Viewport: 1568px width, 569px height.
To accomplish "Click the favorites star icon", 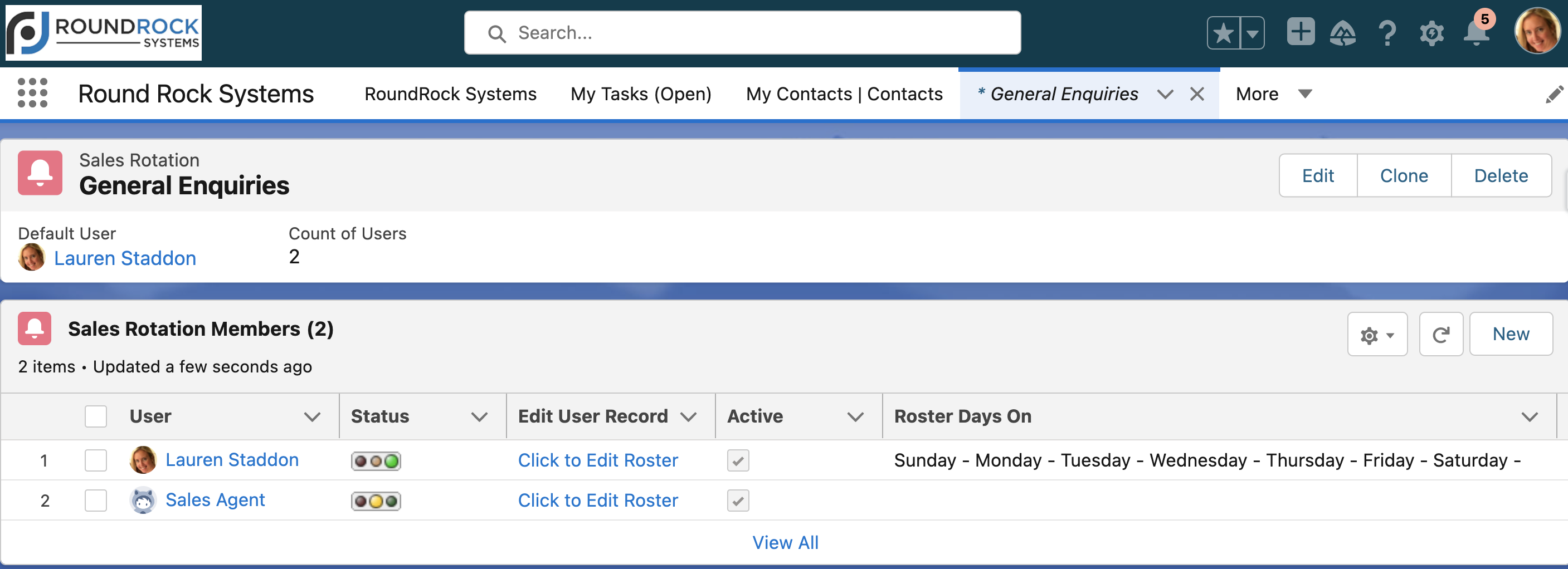I will pos(1224,33).
